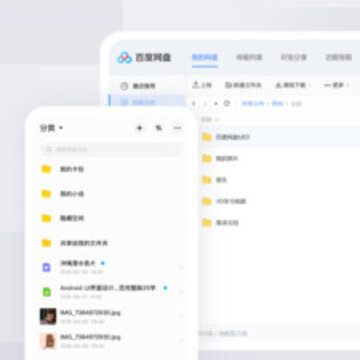Open the 隐藏空间 folder in mobile list

click(x=111, y=218)
